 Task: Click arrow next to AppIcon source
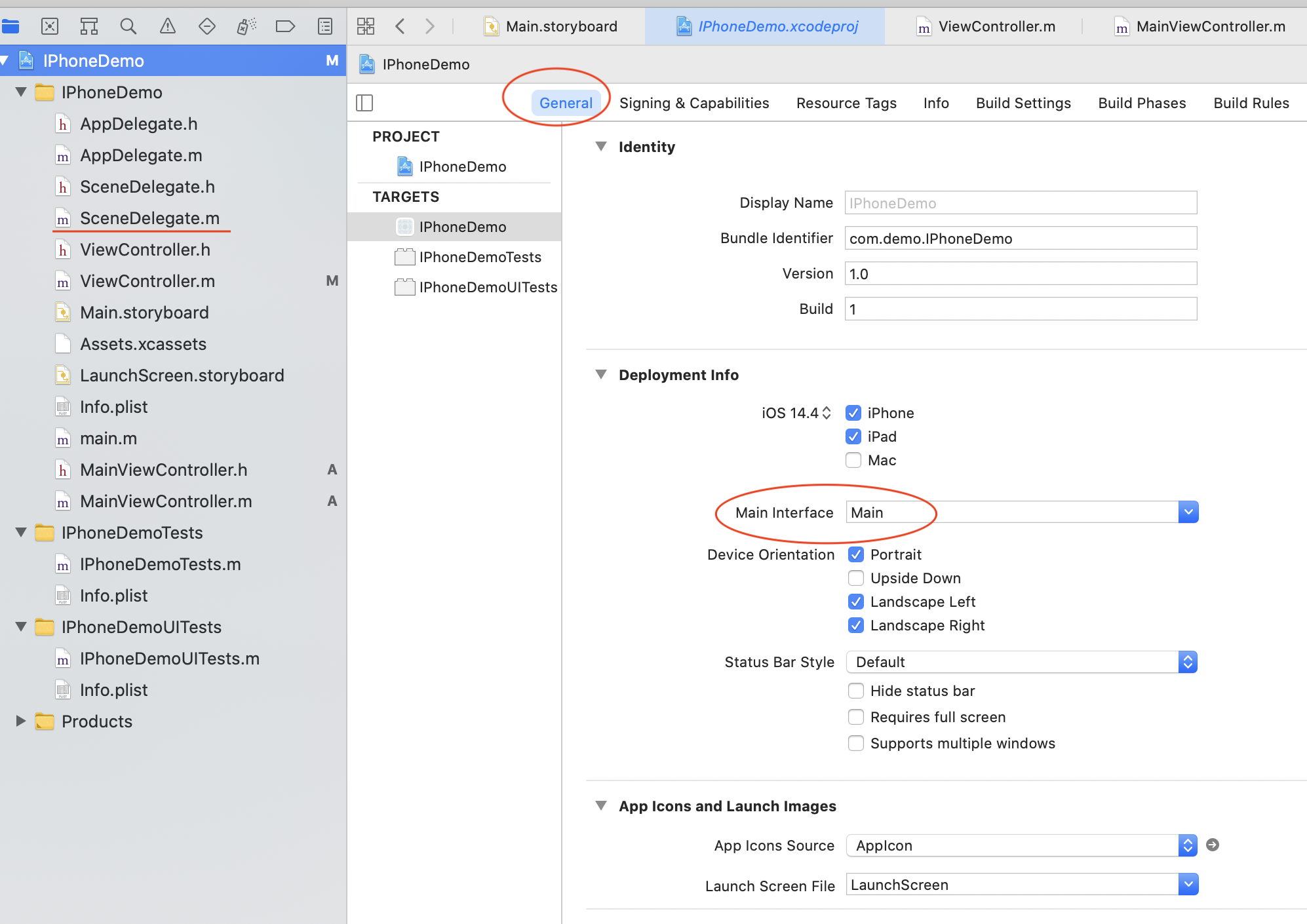(1213, 845)
